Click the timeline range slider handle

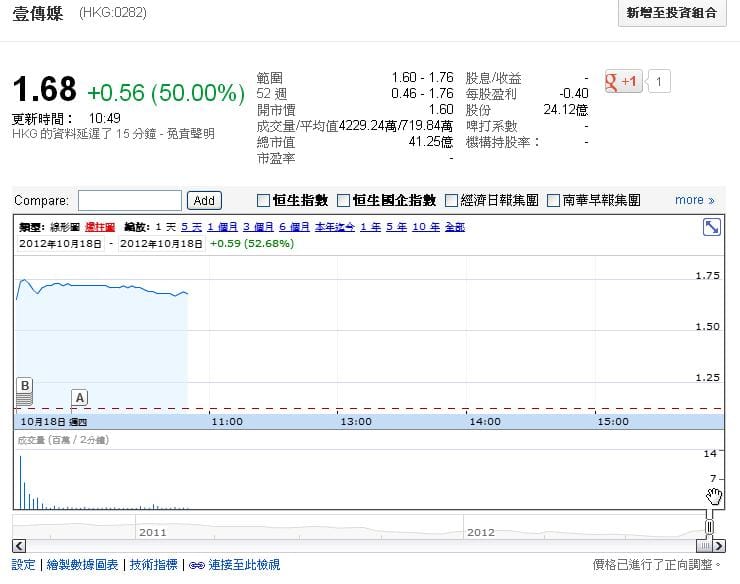tap(709, 527)
